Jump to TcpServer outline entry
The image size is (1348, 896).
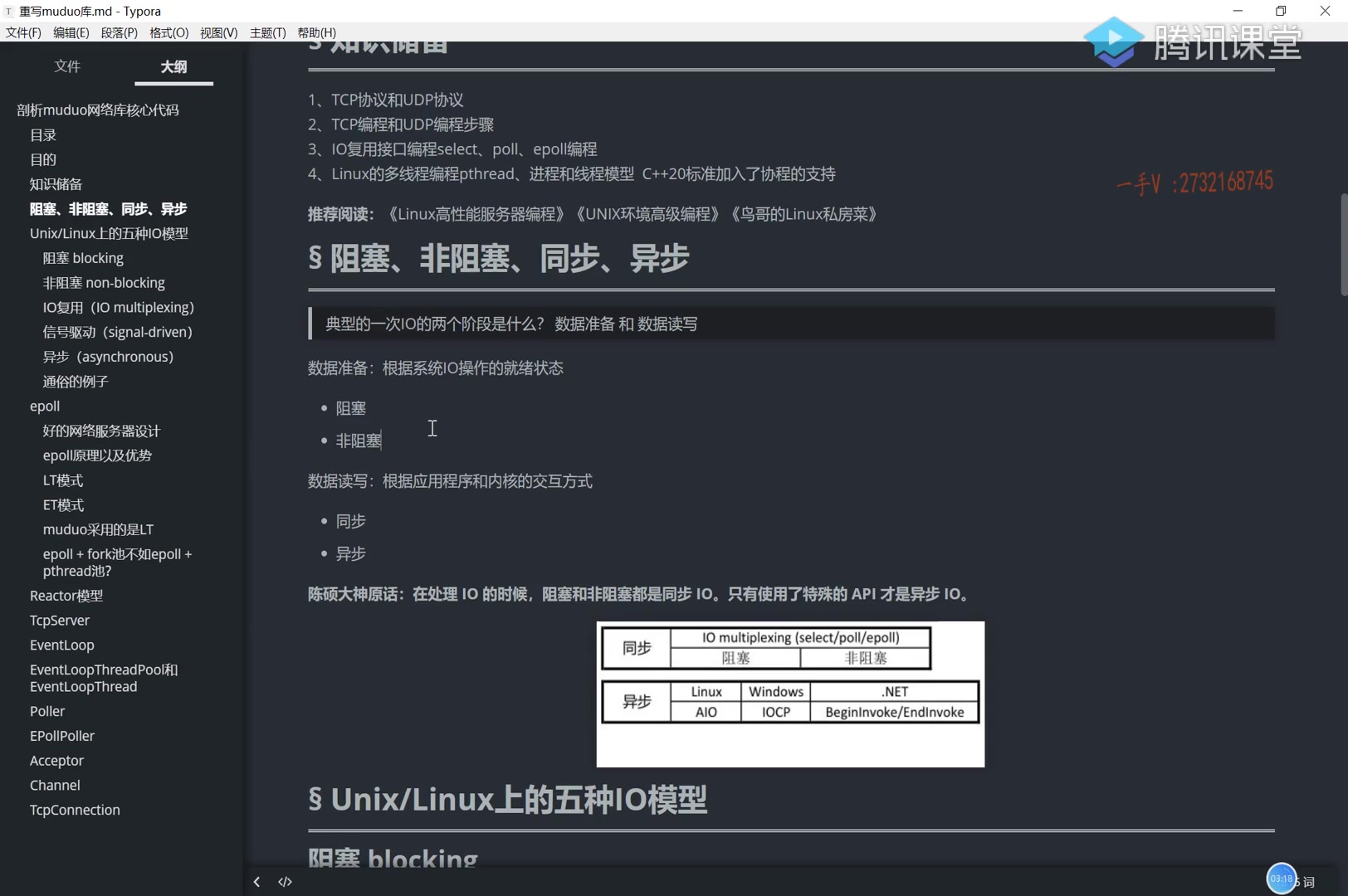[60, 621]
